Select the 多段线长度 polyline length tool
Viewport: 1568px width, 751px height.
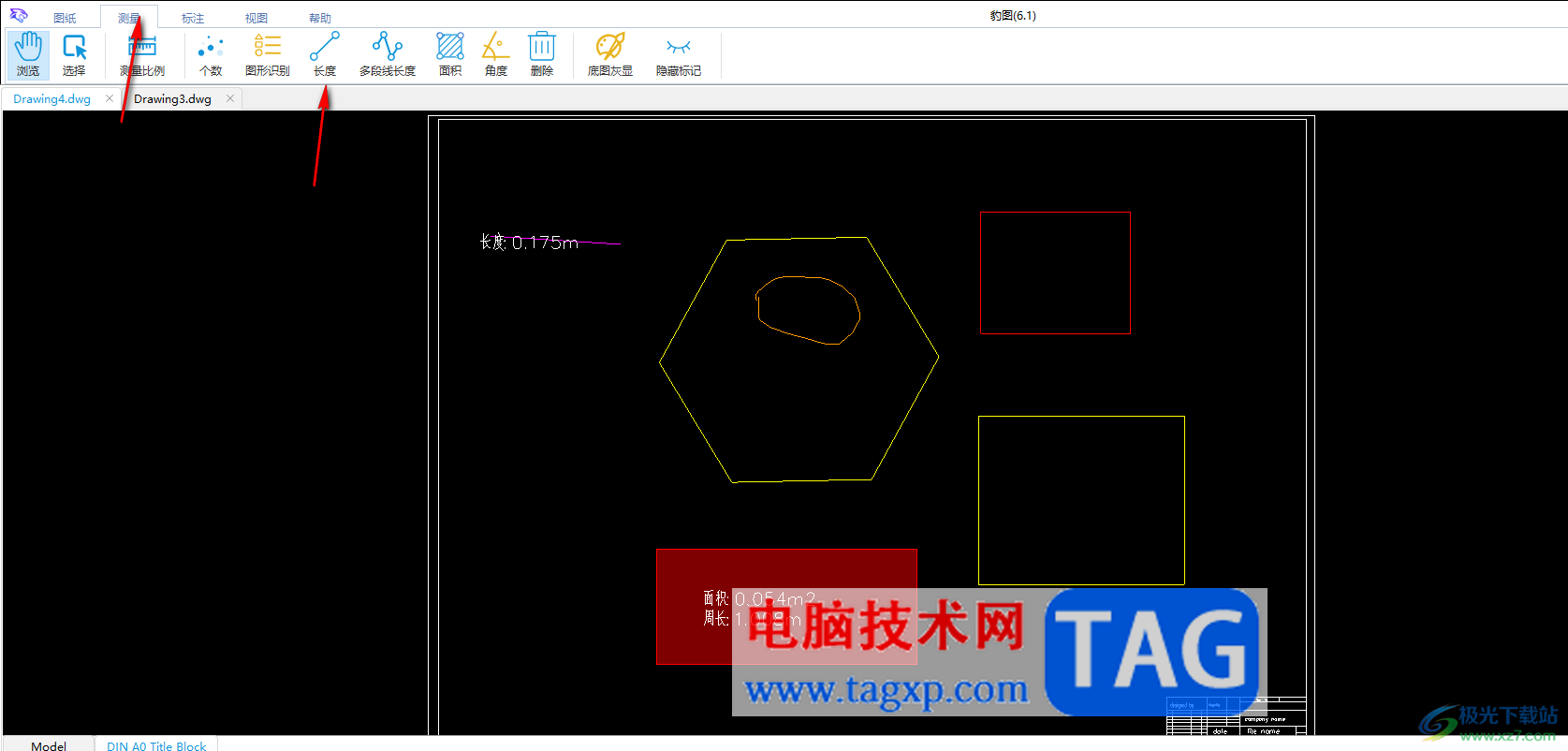388,54
